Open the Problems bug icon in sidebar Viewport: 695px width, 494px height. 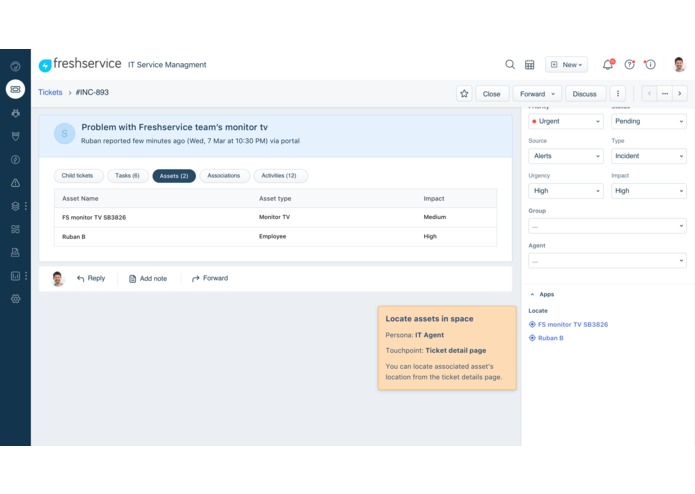[x=15, y=113]
